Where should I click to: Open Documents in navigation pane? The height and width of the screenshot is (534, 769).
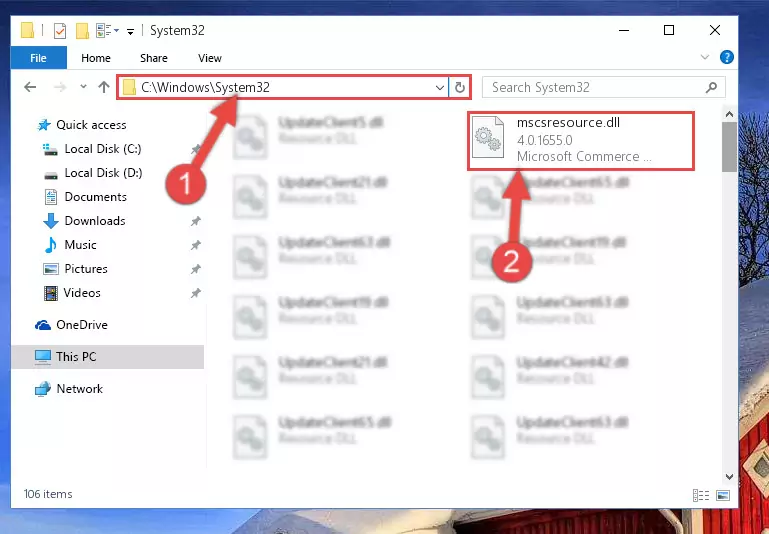tap(96, 197)
